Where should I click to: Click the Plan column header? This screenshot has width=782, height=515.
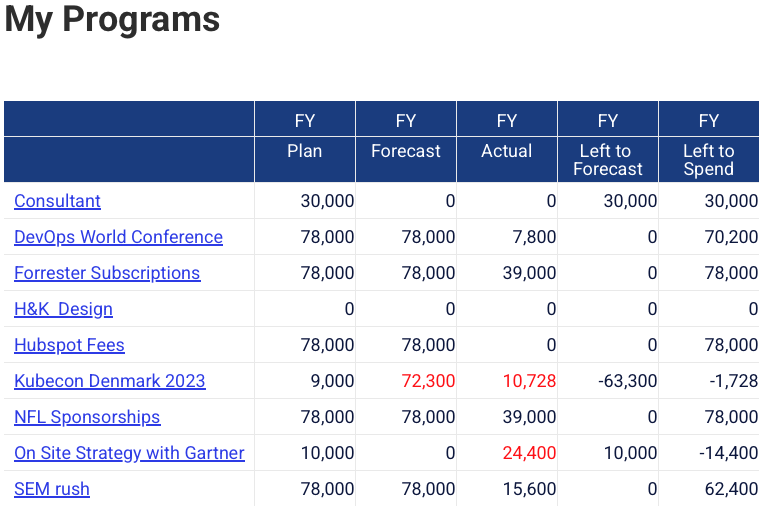(x=305, y=151)
